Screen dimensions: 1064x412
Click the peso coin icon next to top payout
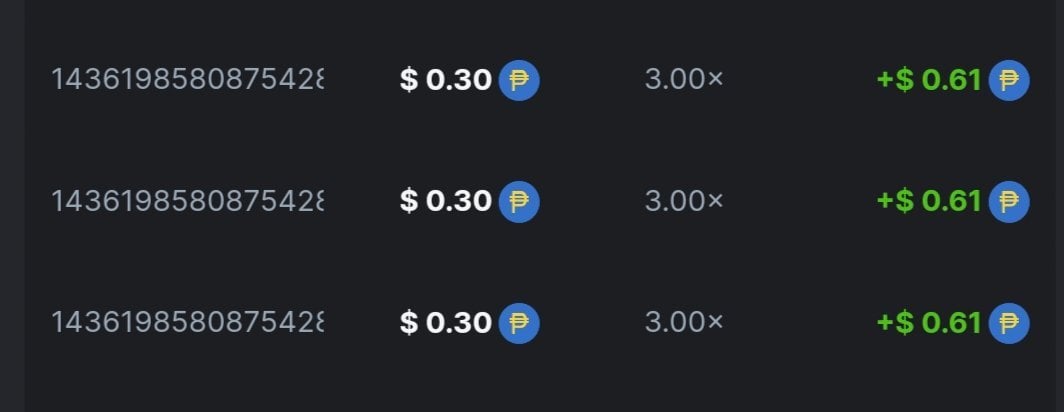pyautogui.click(x=1008, y=80)
